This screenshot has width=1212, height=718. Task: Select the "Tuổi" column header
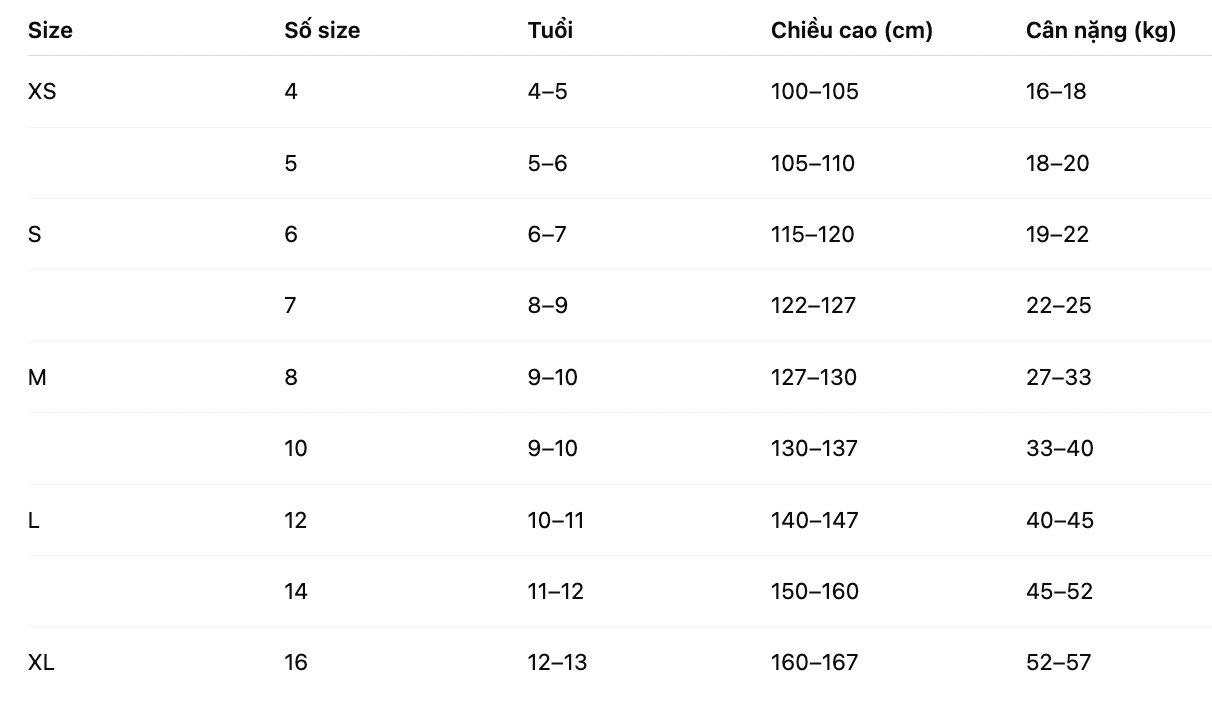[x=550, y=31]
